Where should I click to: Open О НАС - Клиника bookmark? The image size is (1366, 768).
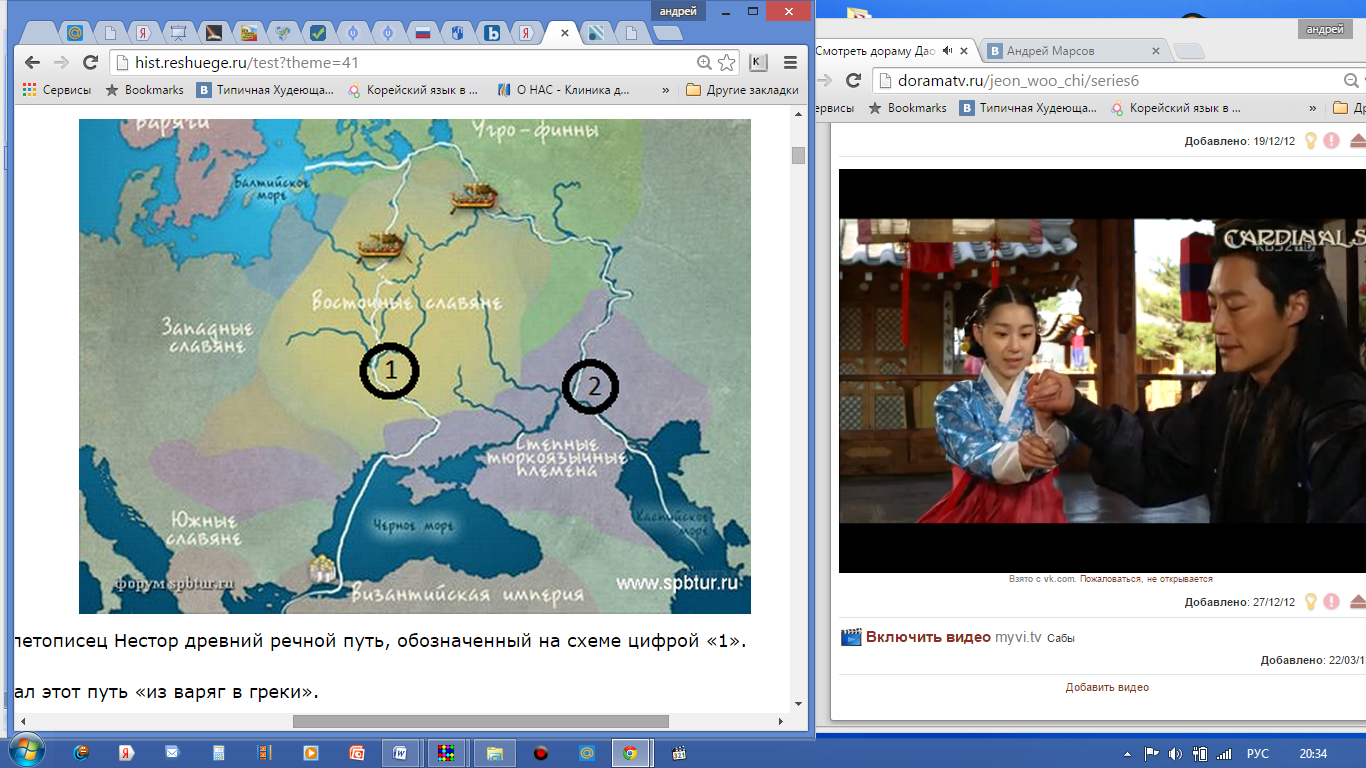pos(563,90)
